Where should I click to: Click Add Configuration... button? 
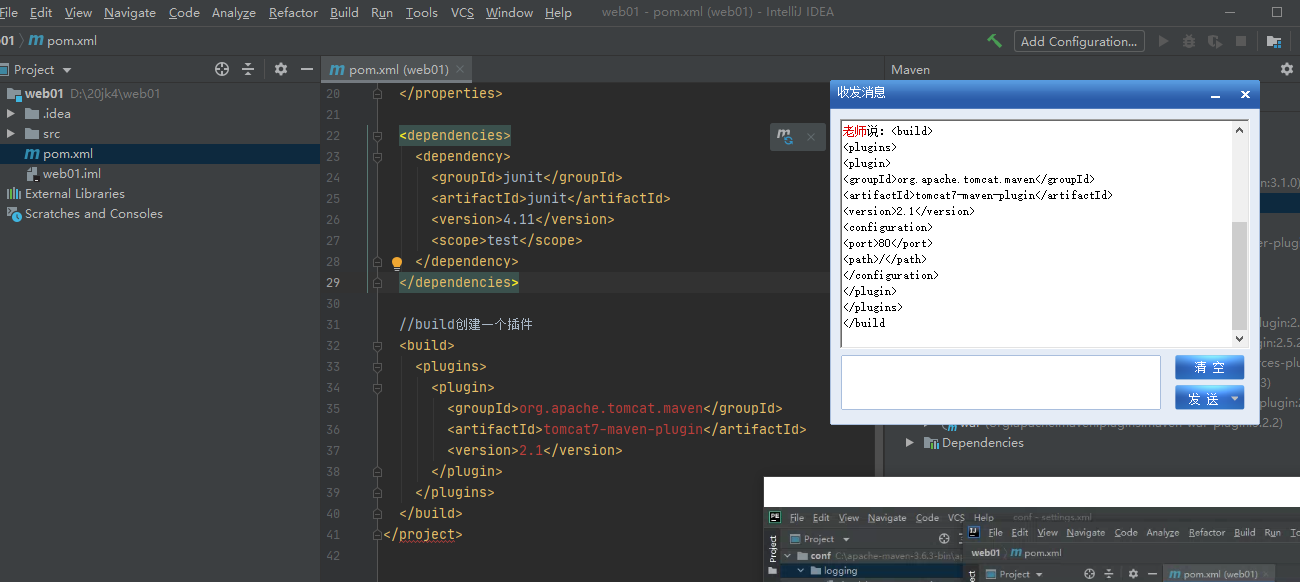[1079, 41]
